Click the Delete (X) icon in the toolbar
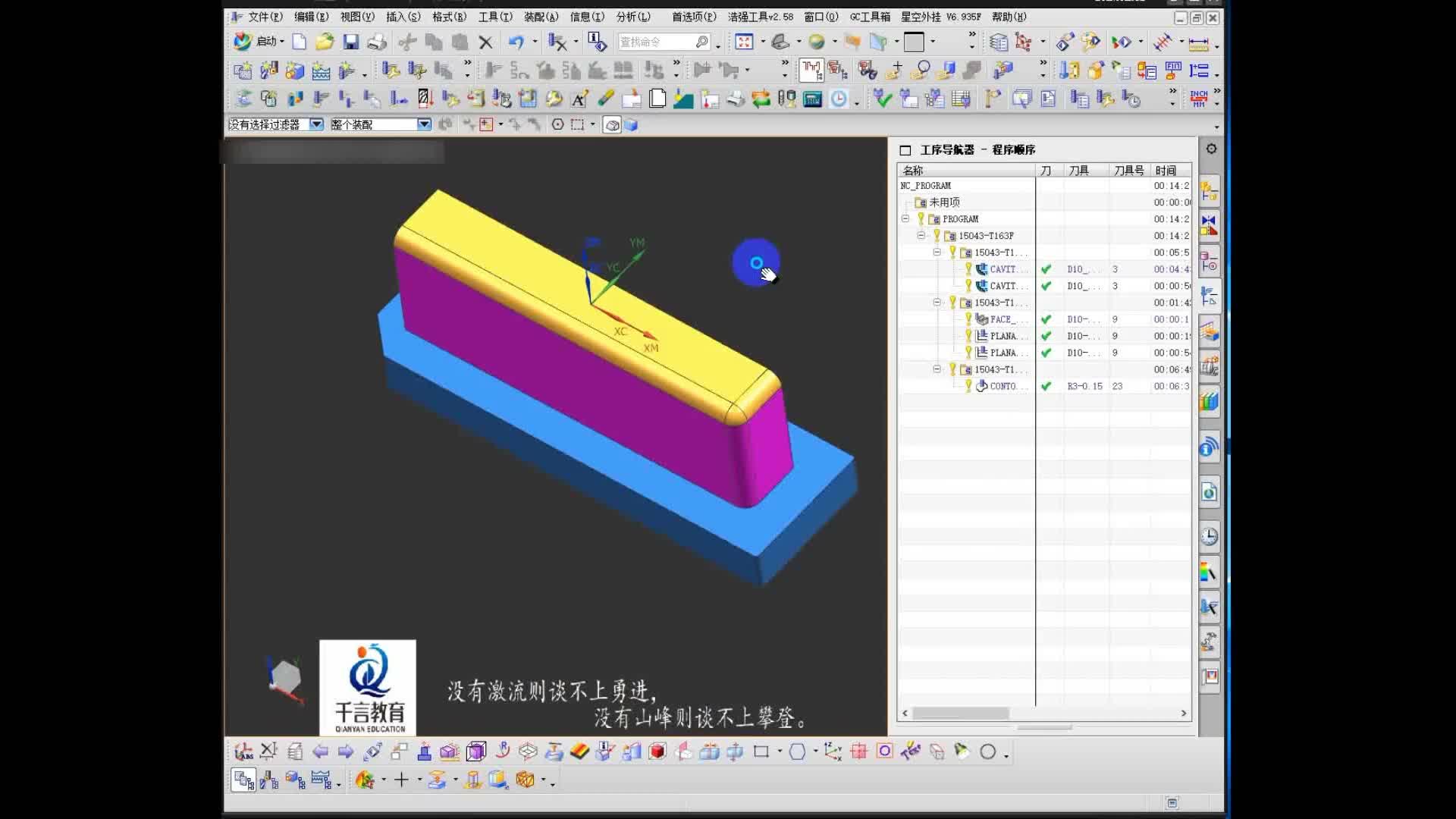Viewport: 1456px width, 819px height. (x=486, y=42)
